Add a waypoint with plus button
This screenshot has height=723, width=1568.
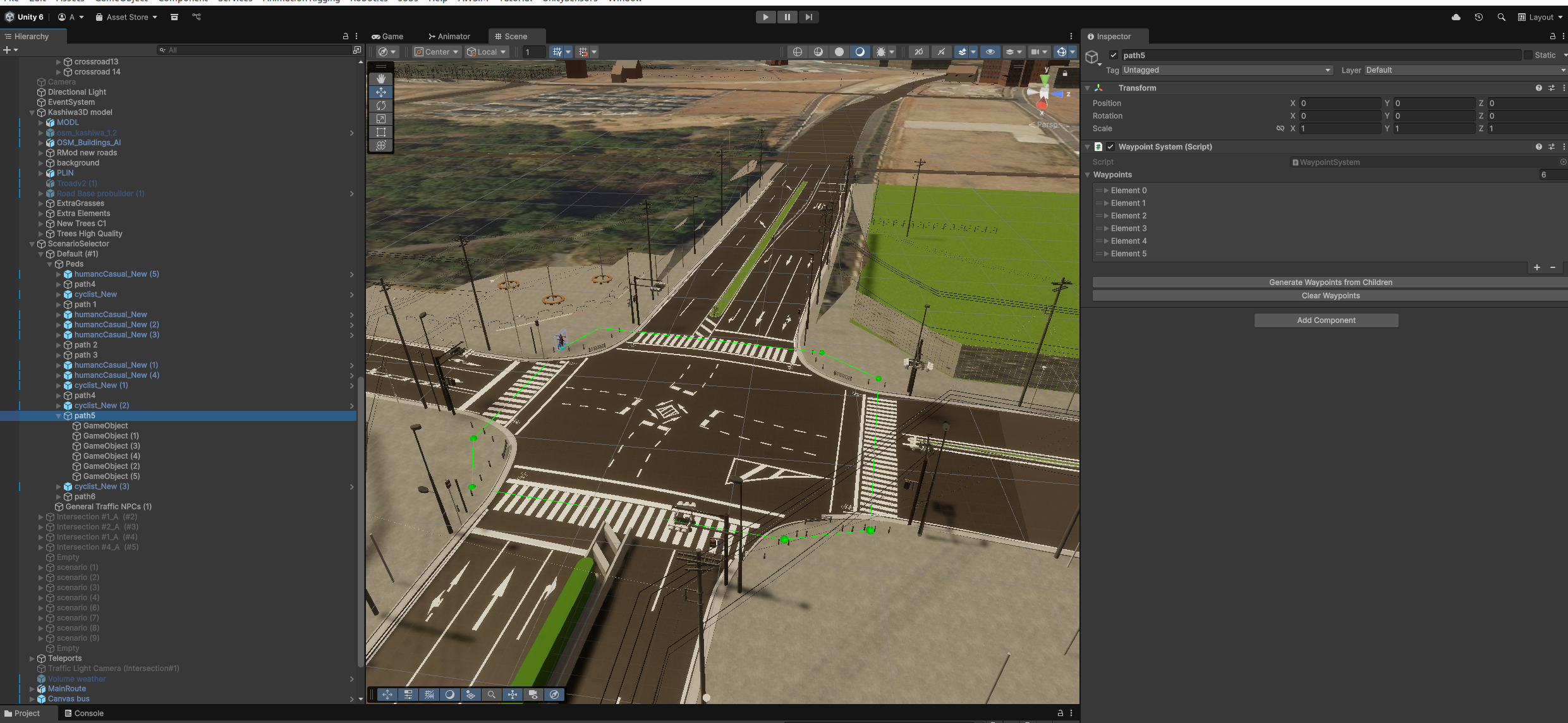(x=1537, y=267)
